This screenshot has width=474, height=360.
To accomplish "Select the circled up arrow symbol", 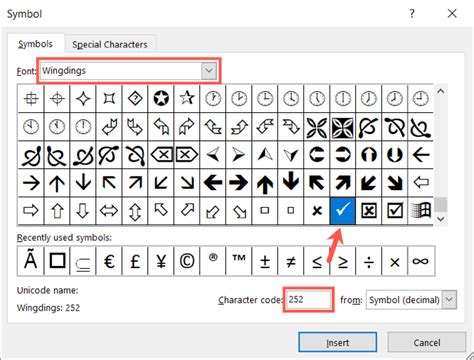I will (x=369, y=155).
